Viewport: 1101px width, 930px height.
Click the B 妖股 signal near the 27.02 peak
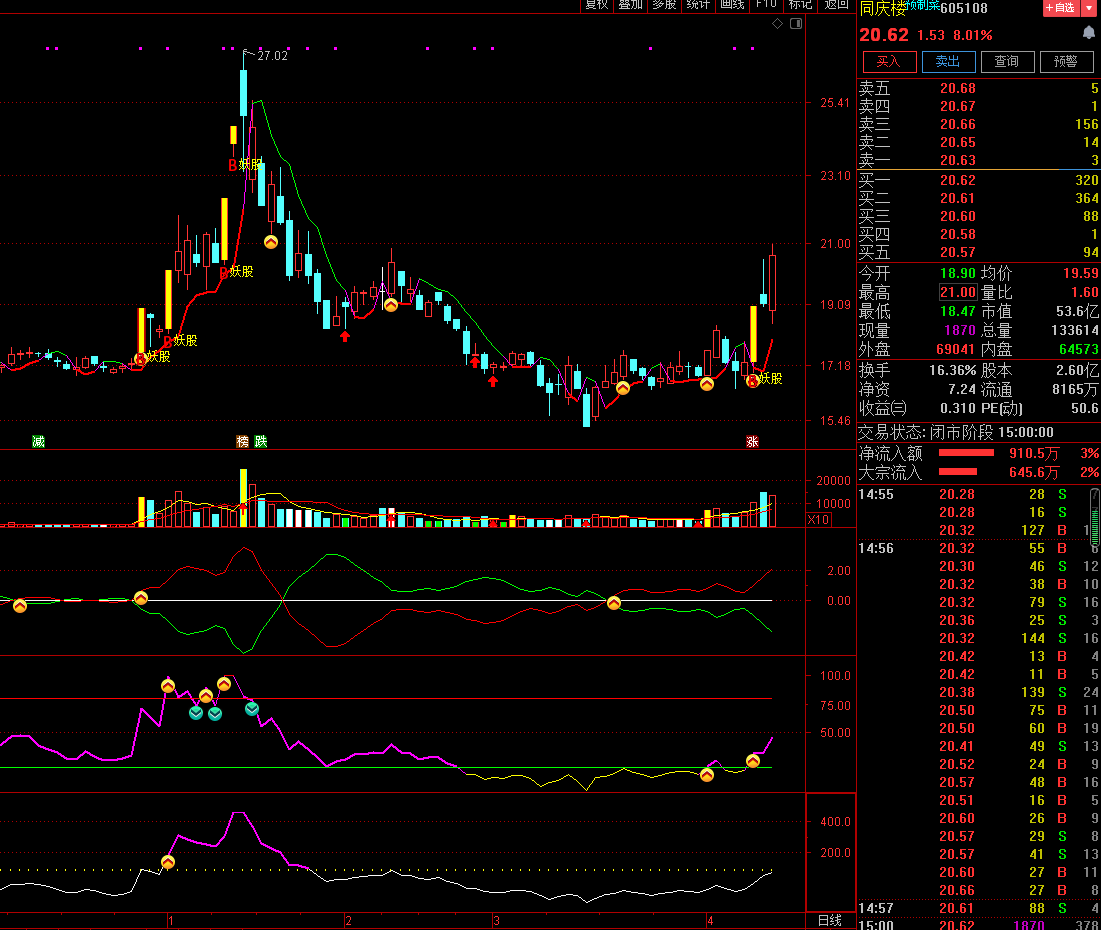tap(245, 165)
